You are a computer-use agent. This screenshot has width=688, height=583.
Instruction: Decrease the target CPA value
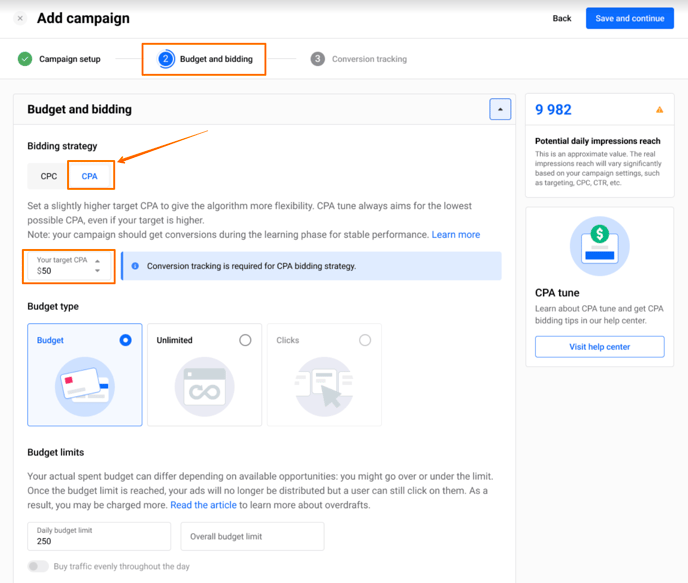97,271
